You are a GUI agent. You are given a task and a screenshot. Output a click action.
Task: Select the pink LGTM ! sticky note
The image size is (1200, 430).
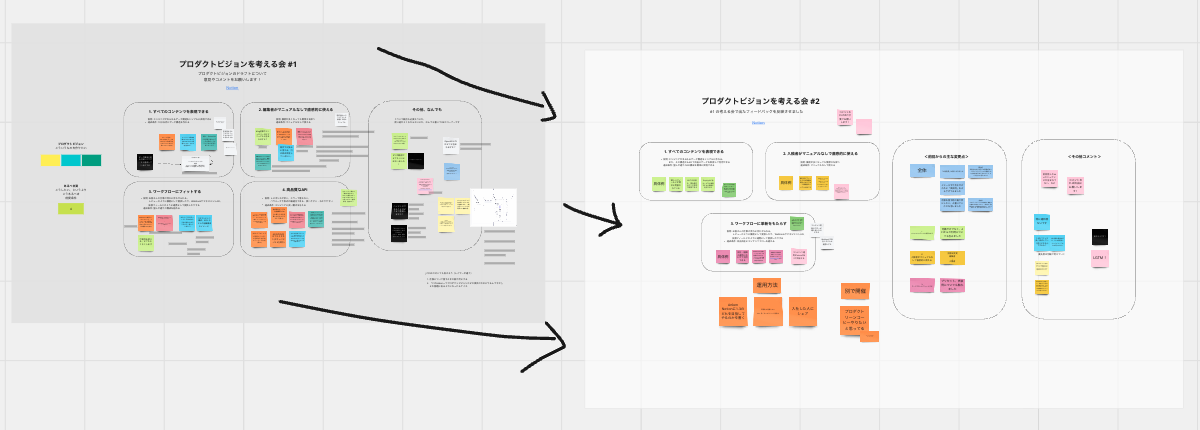(x=1099, y=258)
